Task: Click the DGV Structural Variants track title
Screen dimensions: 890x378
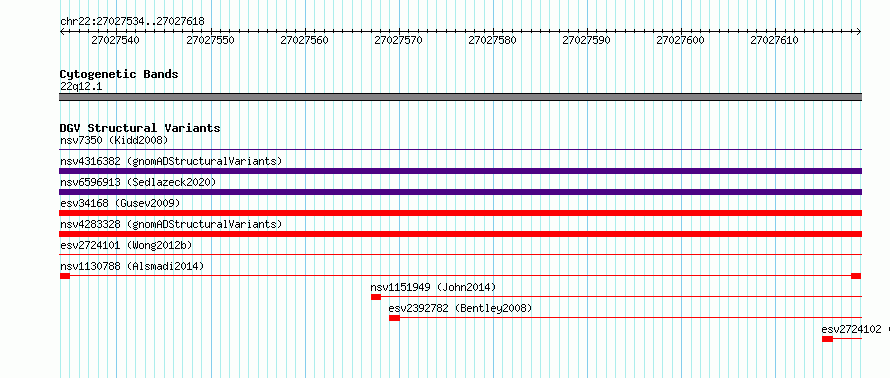Action: coord(140,128)
